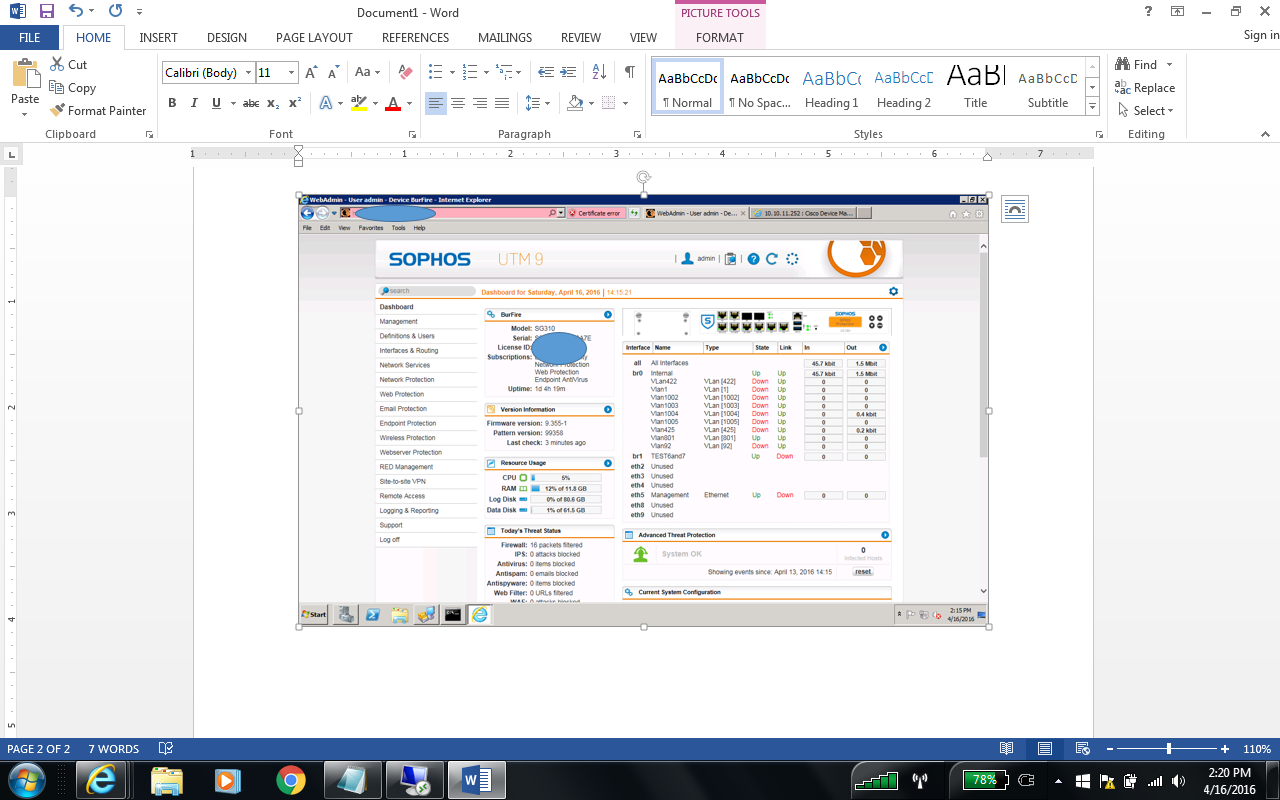The height and width of the screenshot is (800, 1280).
Task: Click the Windows Start orb
Action: [25, 780]
